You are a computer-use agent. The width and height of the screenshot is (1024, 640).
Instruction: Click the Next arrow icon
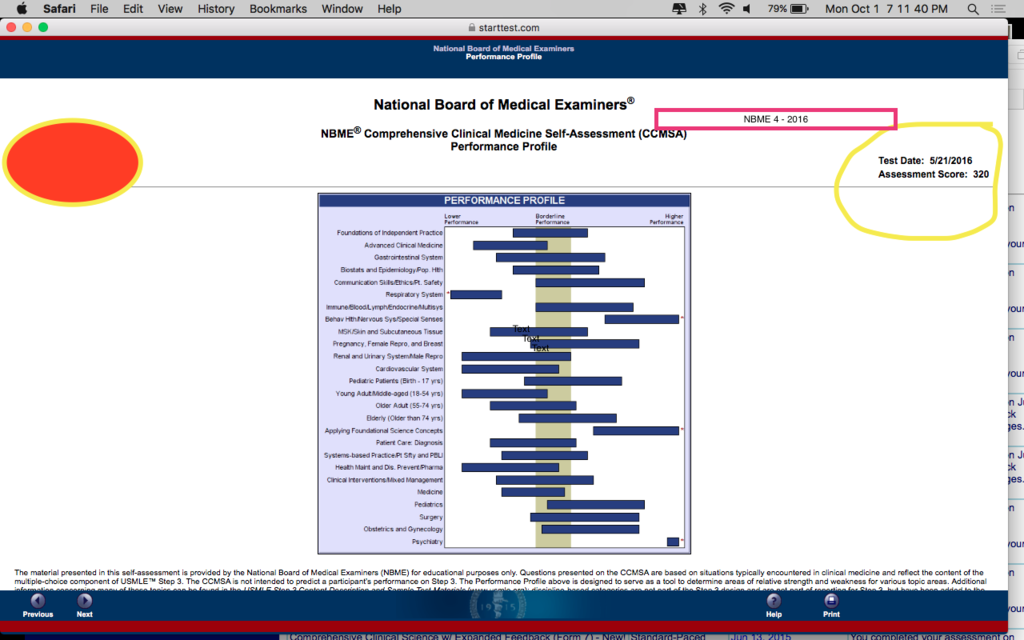(84, 600)
